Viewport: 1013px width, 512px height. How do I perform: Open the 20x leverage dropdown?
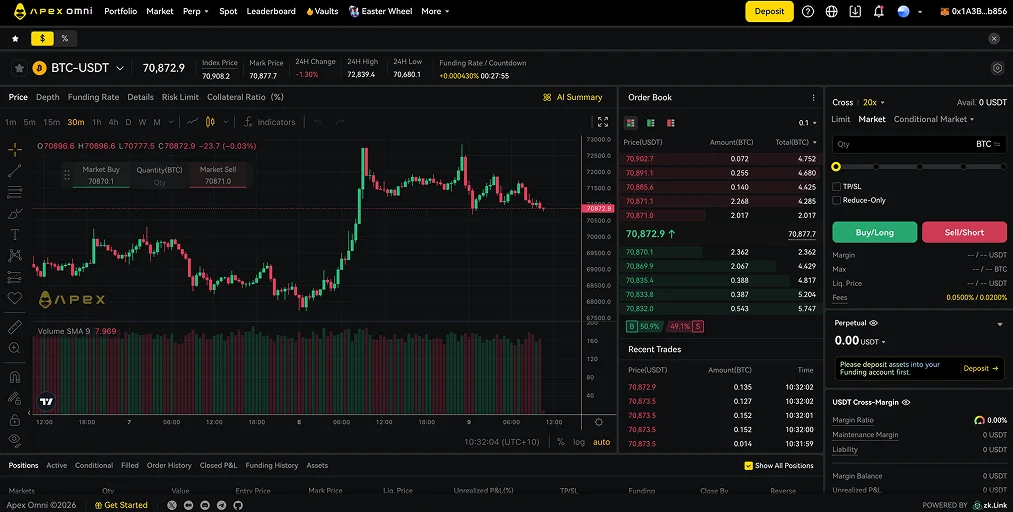(873, 103)
